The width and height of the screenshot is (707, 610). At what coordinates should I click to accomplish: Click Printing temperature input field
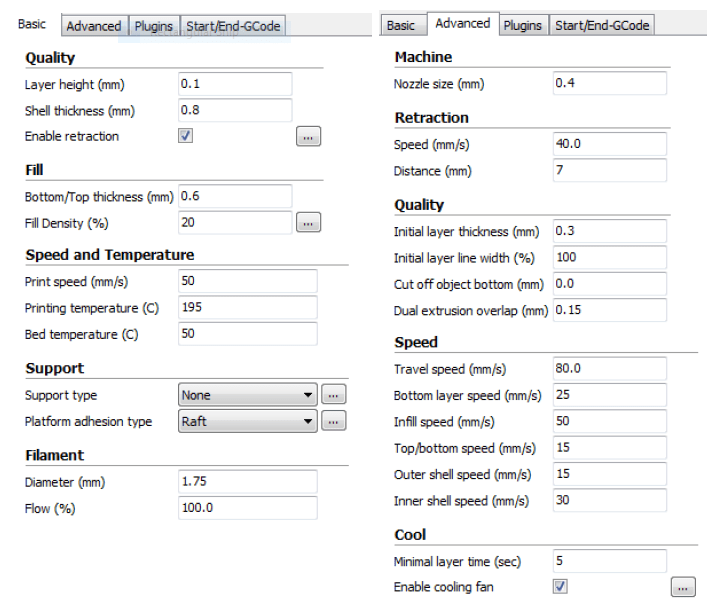coord(248,307)
